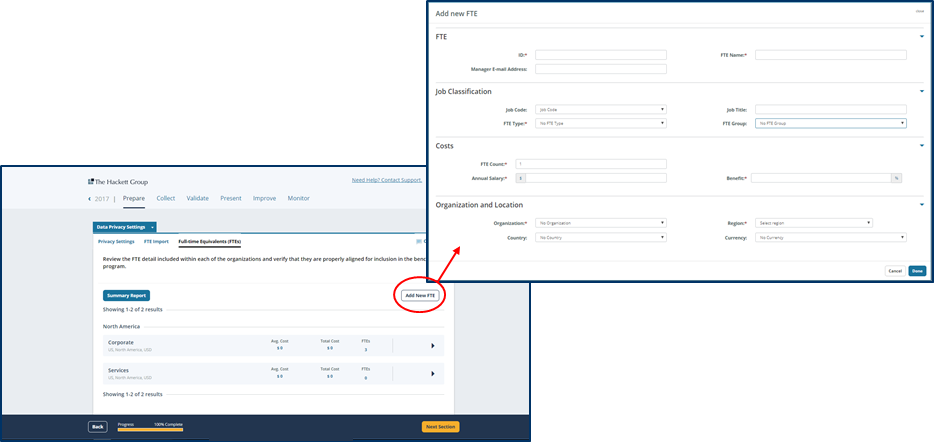Open the FTE Import sub-tab
The width and height of the screenshot is (934, 442).
click(156, 241)
